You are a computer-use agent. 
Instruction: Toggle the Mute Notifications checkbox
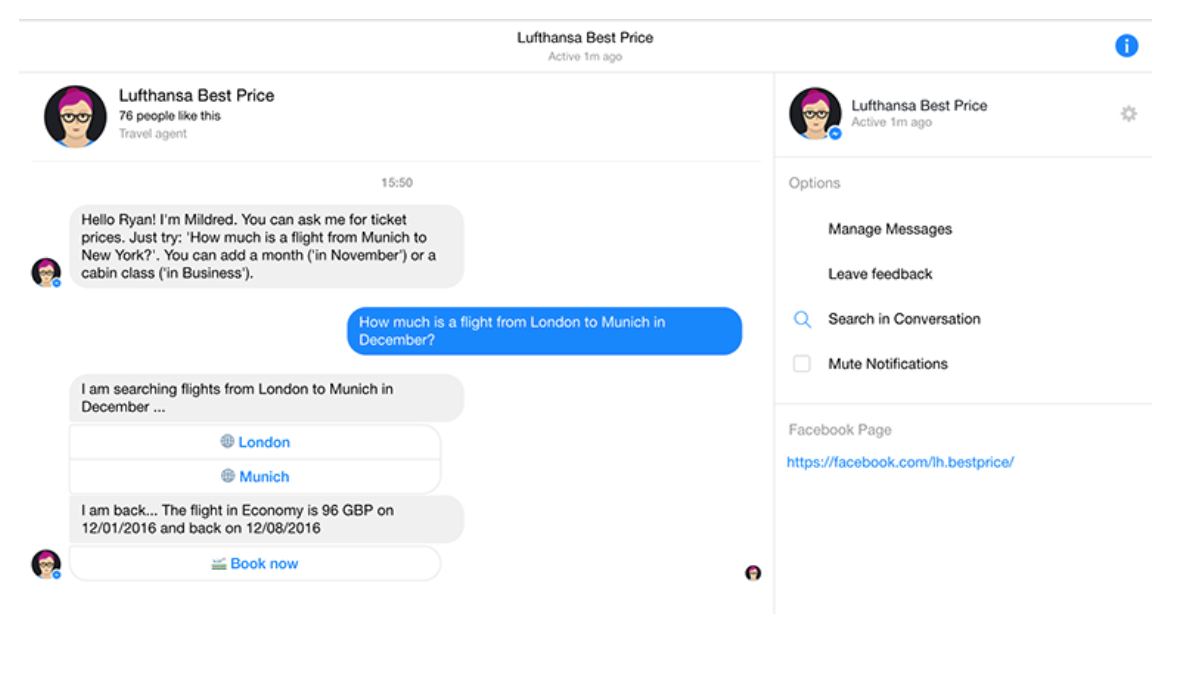(x=802, y=364)
